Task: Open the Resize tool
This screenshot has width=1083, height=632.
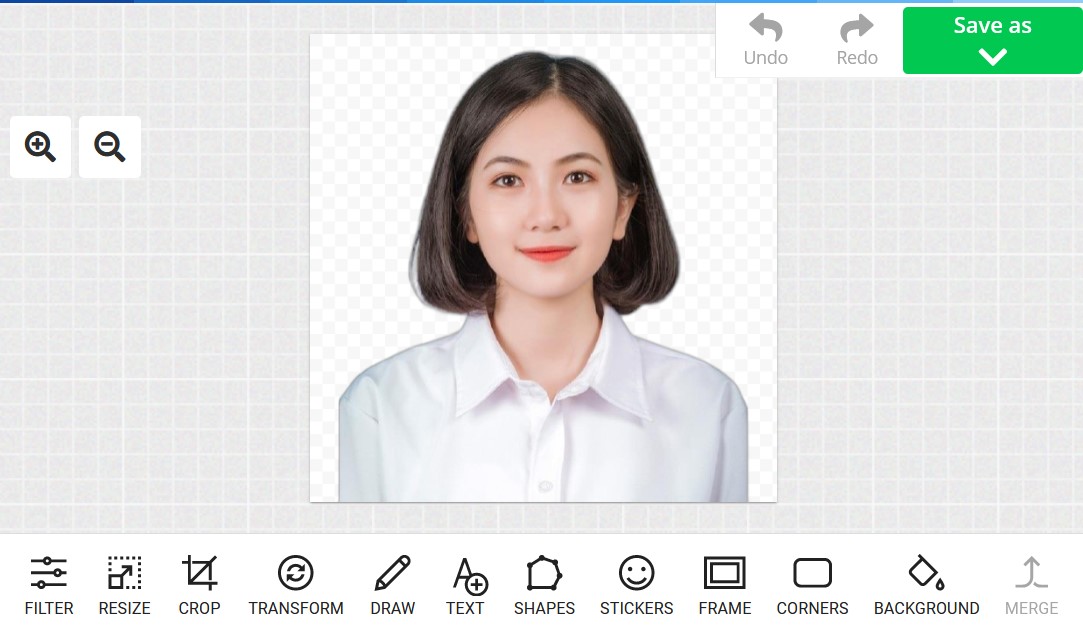Action: tap(124, 583)
